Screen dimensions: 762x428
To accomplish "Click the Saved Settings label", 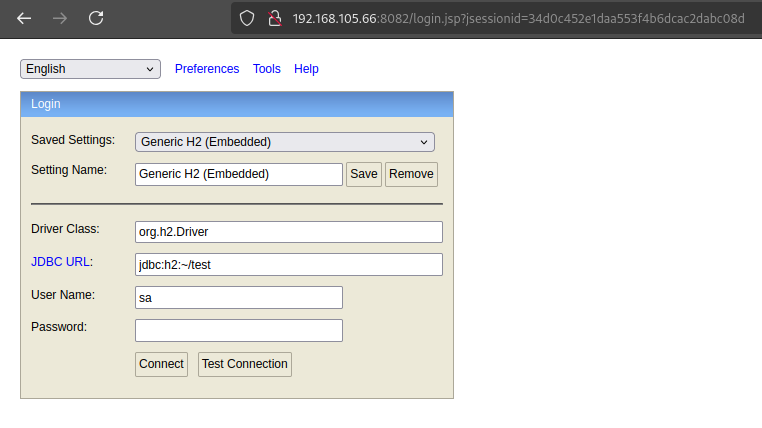I will click(73, 140).
